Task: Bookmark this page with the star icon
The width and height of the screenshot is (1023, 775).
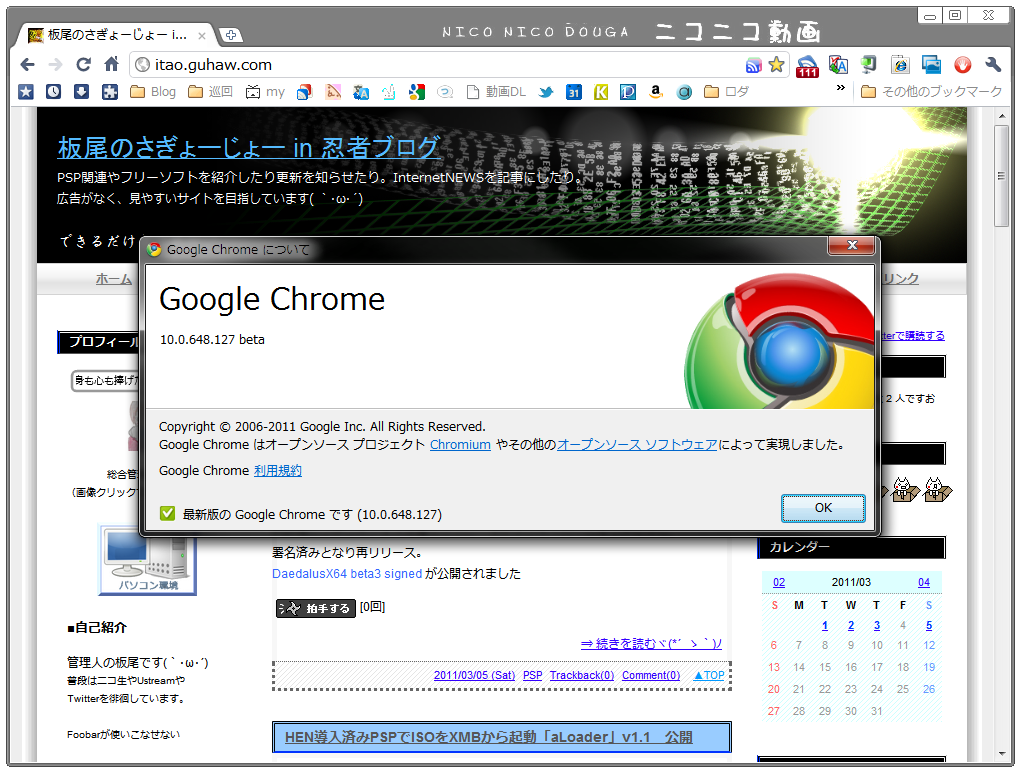Action: (776, 65)
